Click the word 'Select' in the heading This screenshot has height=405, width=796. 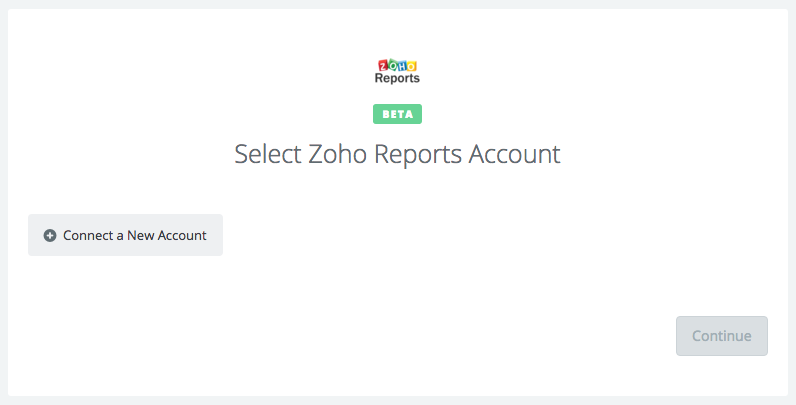[x=264, y=154]
